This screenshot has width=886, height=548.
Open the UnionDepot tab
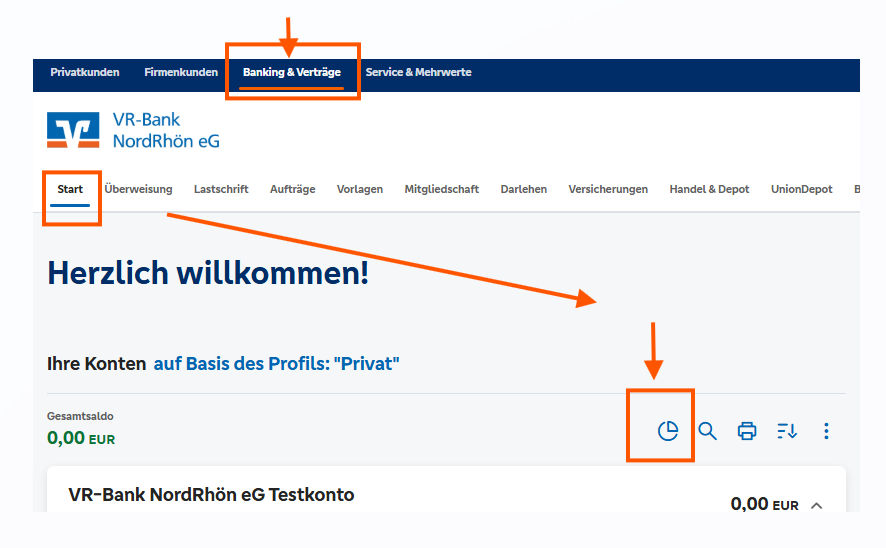pos(802,189)
